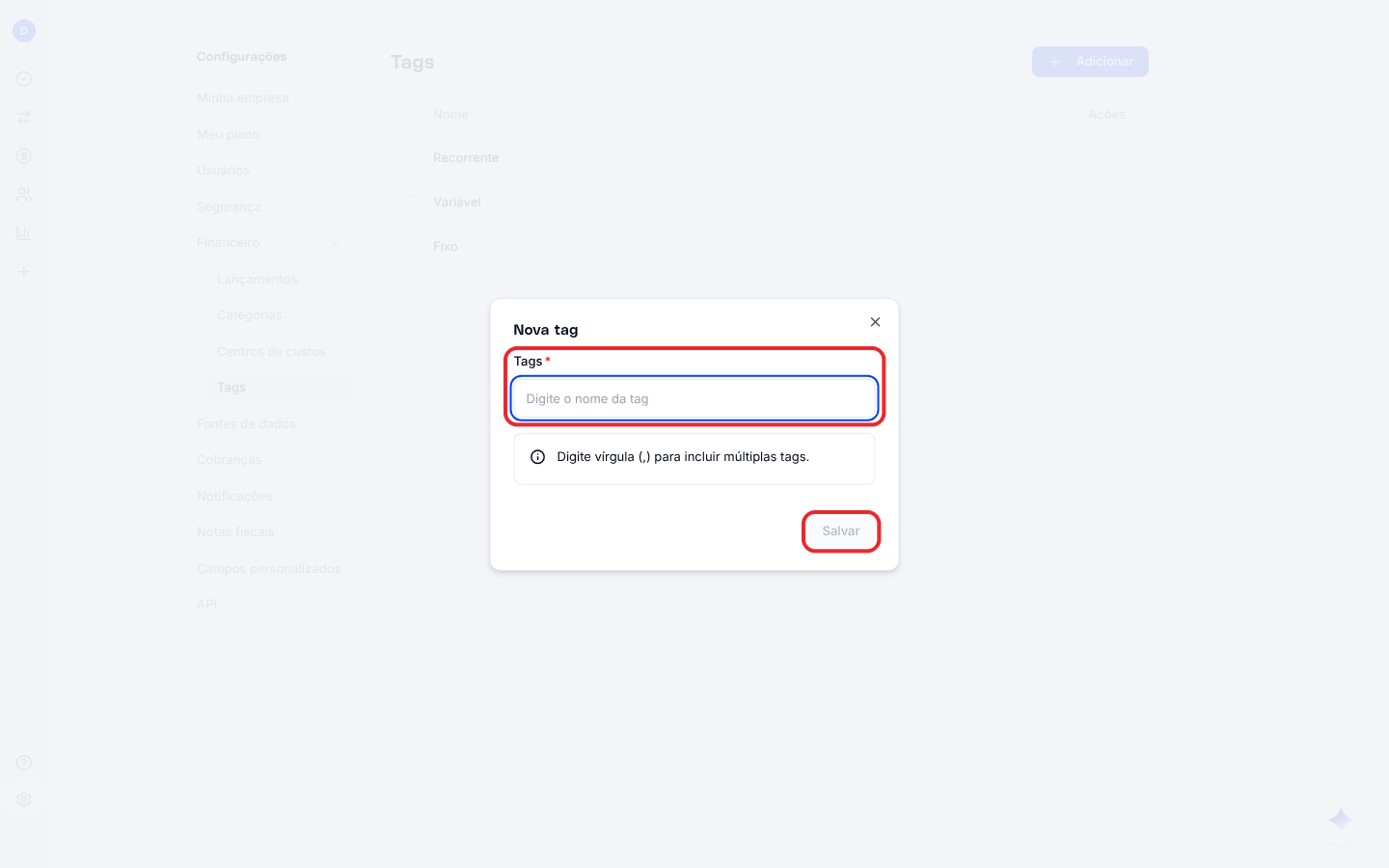Open the user avatar at sidebar top
Screen dimensions: 1389x868
24,31
